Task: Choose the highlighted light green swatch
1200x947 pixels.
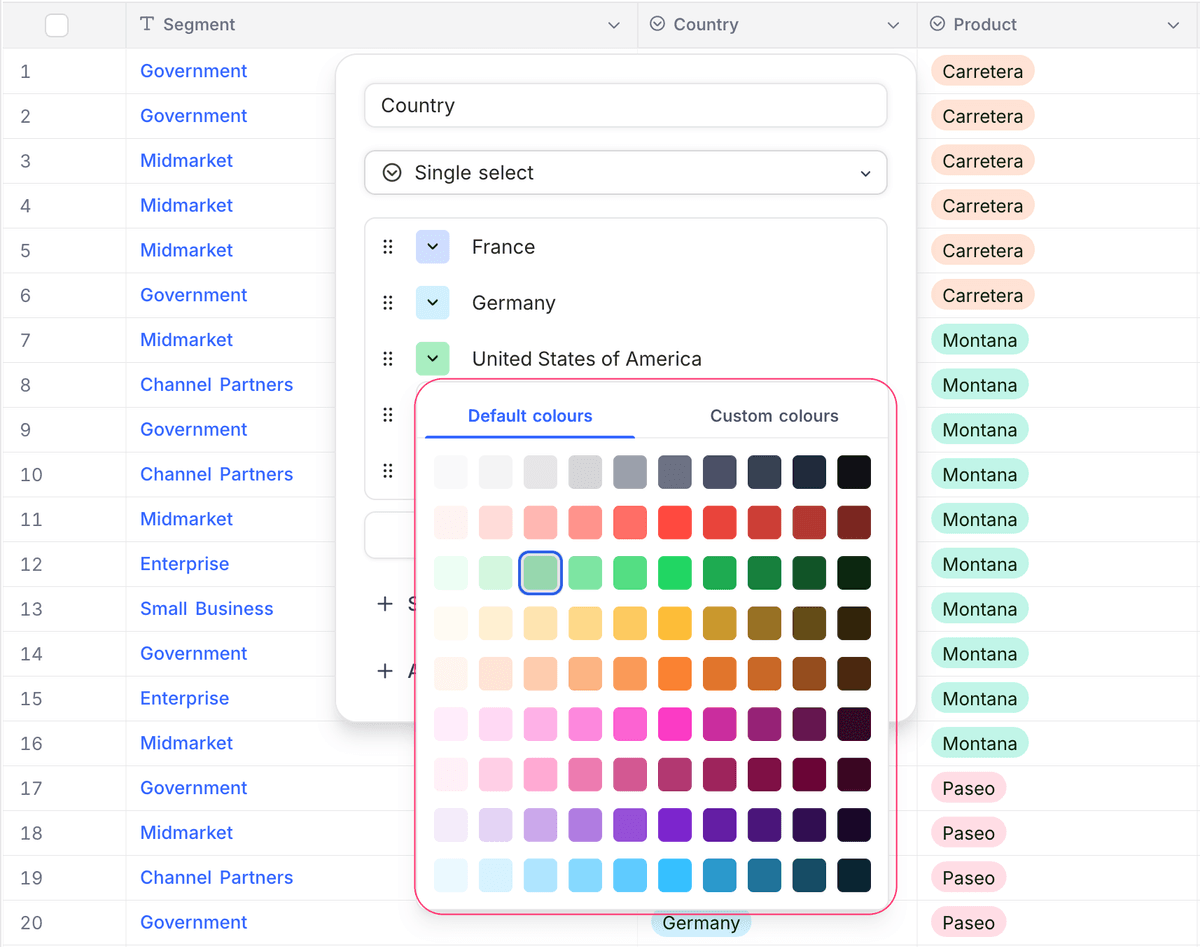Action: point(540,573)
